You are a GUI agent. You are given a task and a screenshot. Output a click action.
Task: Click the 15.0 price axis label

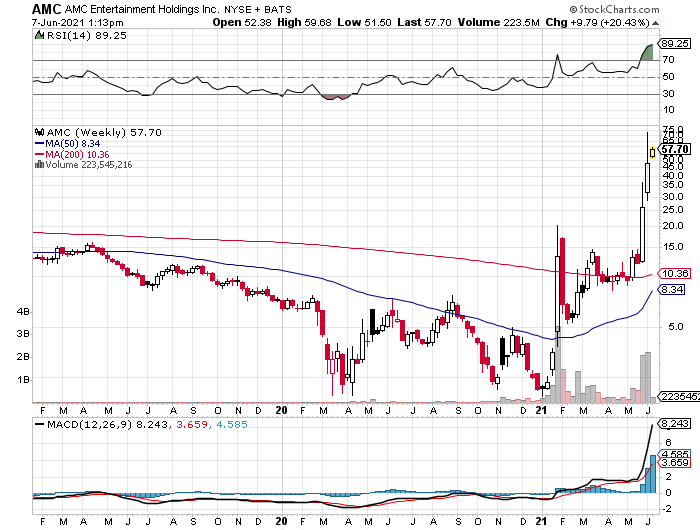pyautogui.click(x=673, y=246)
